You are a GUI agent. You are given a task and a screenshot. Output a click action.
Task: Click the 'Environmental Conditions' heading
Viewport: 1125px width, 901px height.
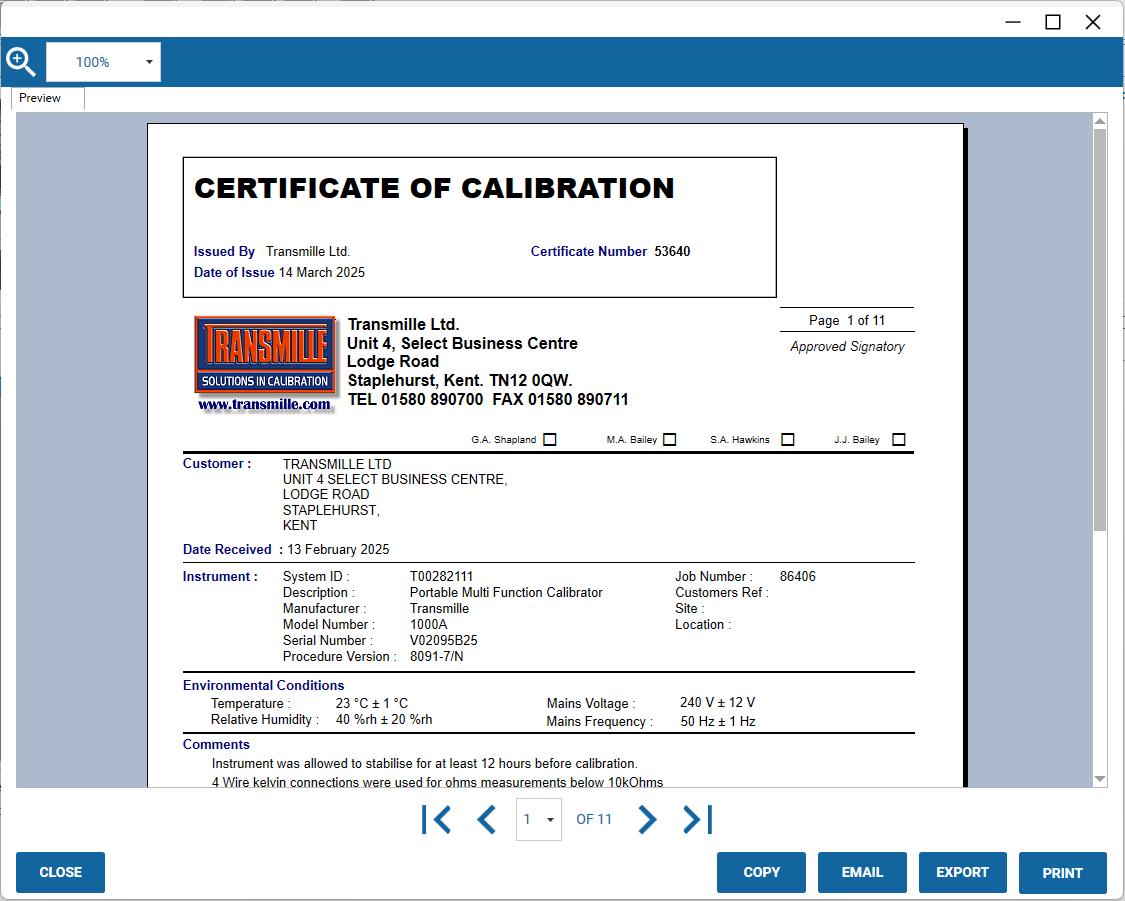click(x=263, y=686)
